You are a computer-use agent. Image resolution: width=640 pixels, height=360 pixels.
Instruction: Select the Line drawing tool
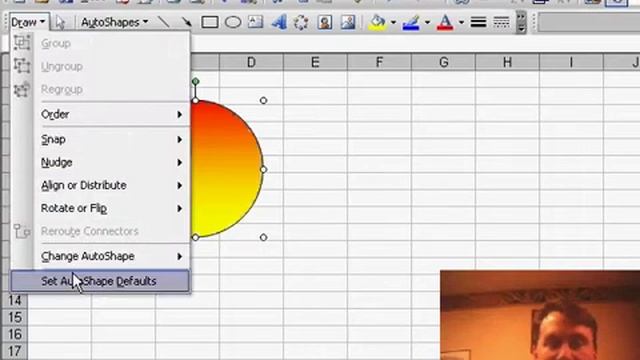164,22
